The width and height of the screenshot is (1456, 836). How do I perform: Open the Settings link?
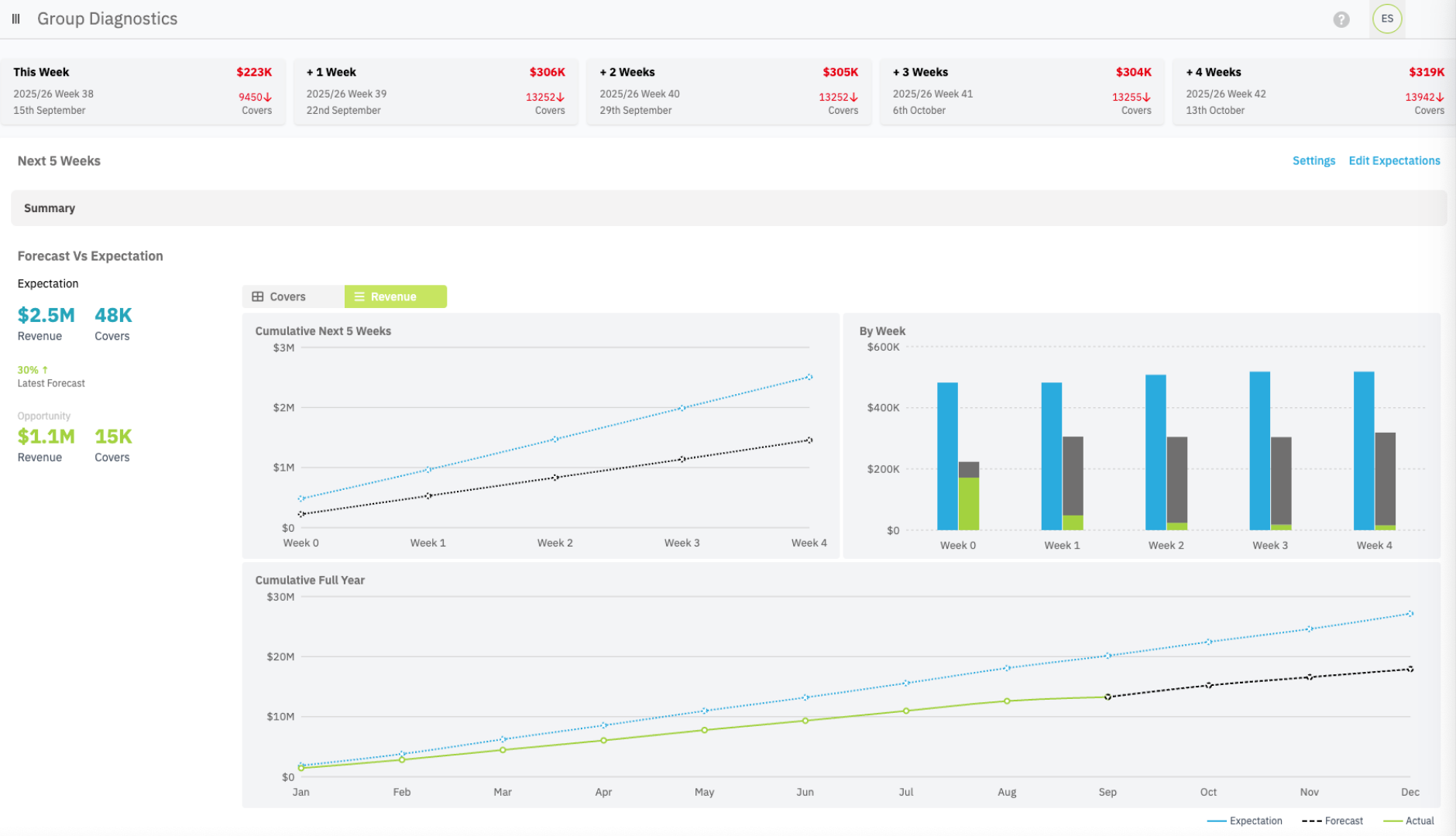[1313, 161]
